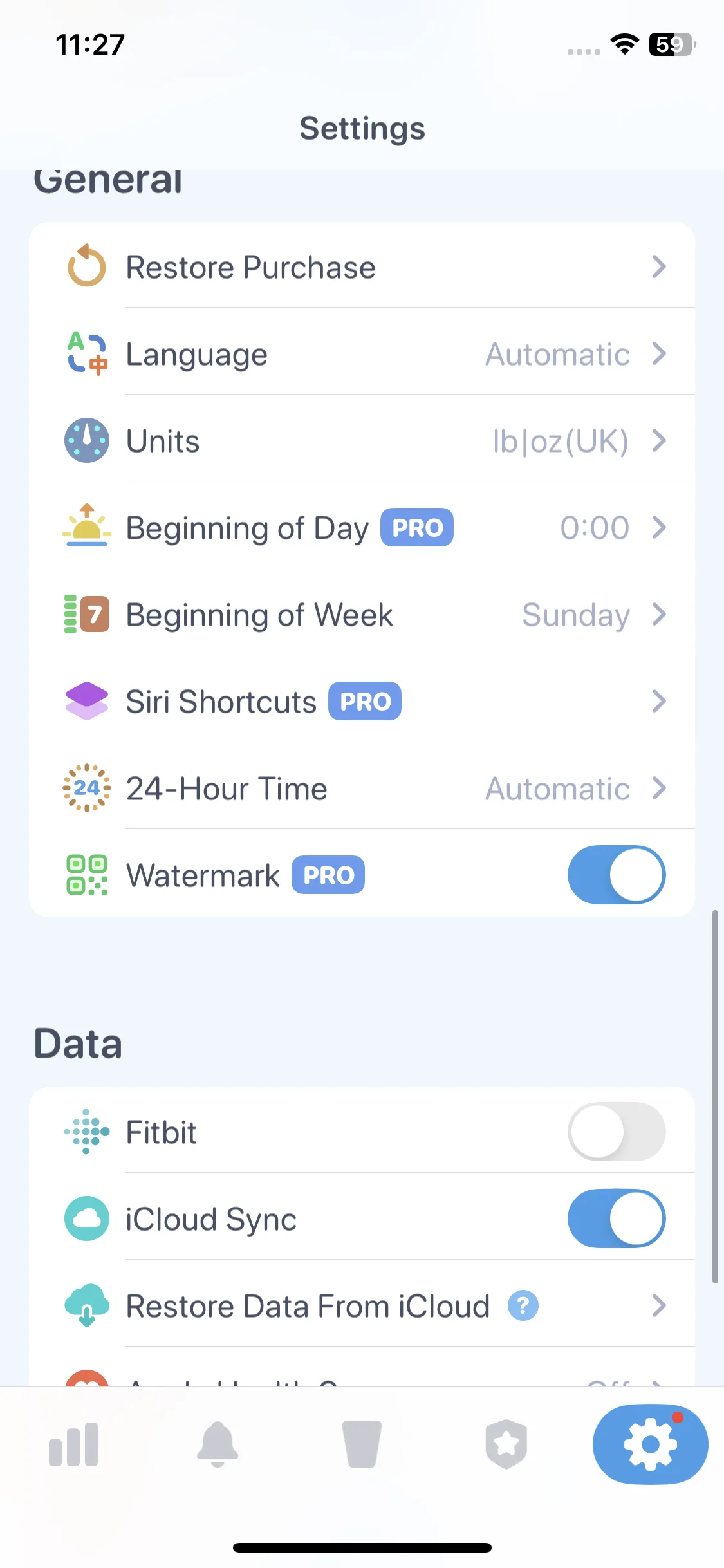The width and height of the screenshot is (724, 1568).
Task: Tap the Restore Purchase circular arrow icon
Action: tap(86, 265)
